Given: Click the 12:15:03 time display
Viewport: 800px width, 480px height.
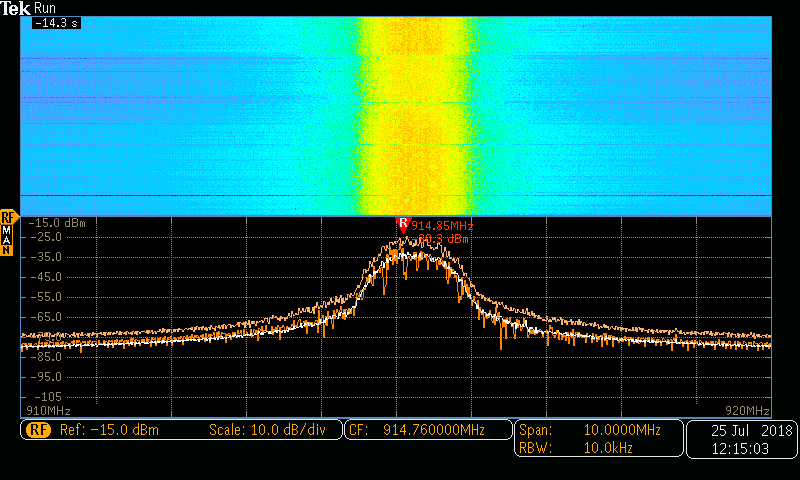Looking at the screenshot, I should click(x=742, y=449).
